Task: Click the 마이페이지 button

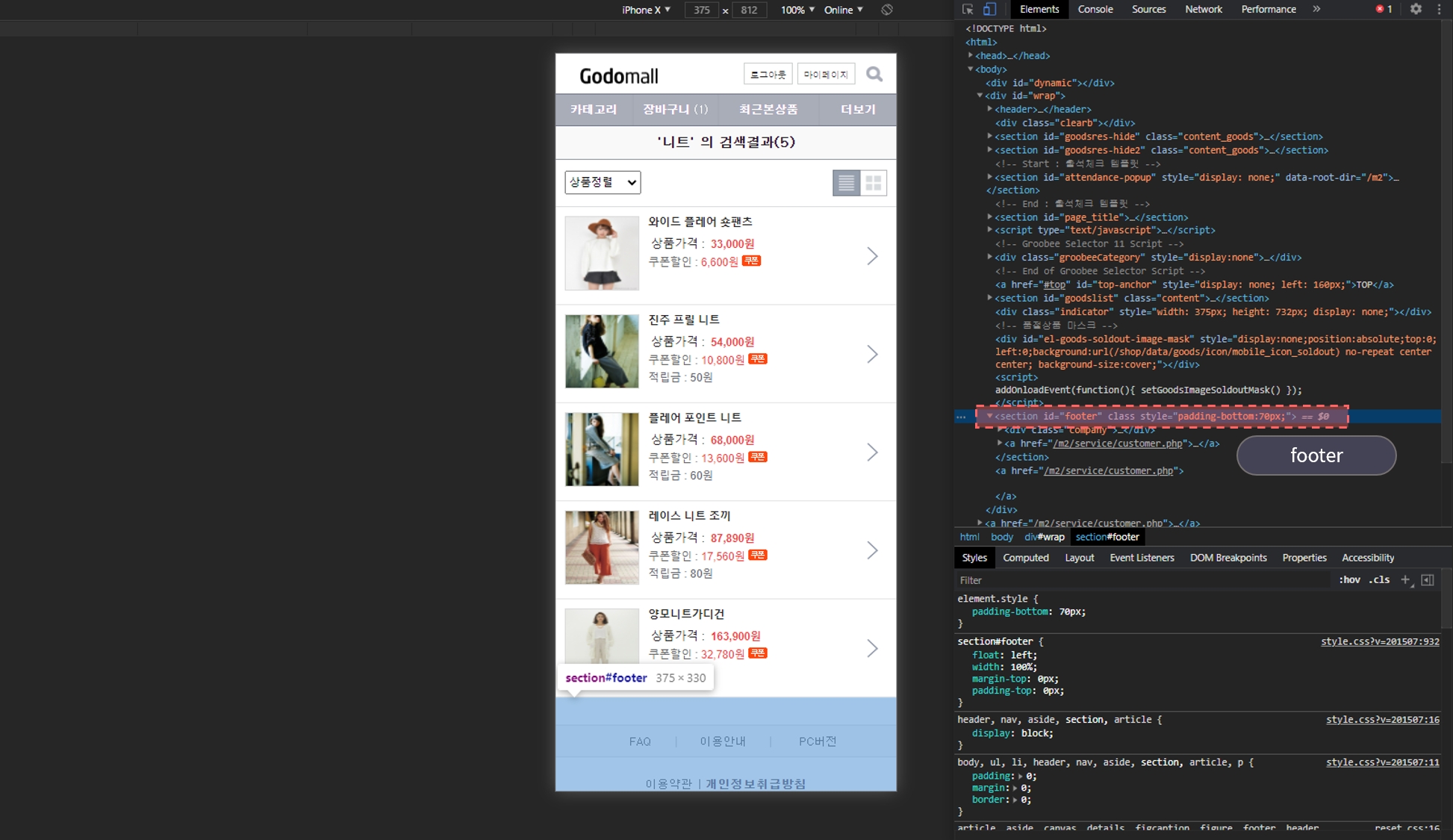Action: coord(826,74)
